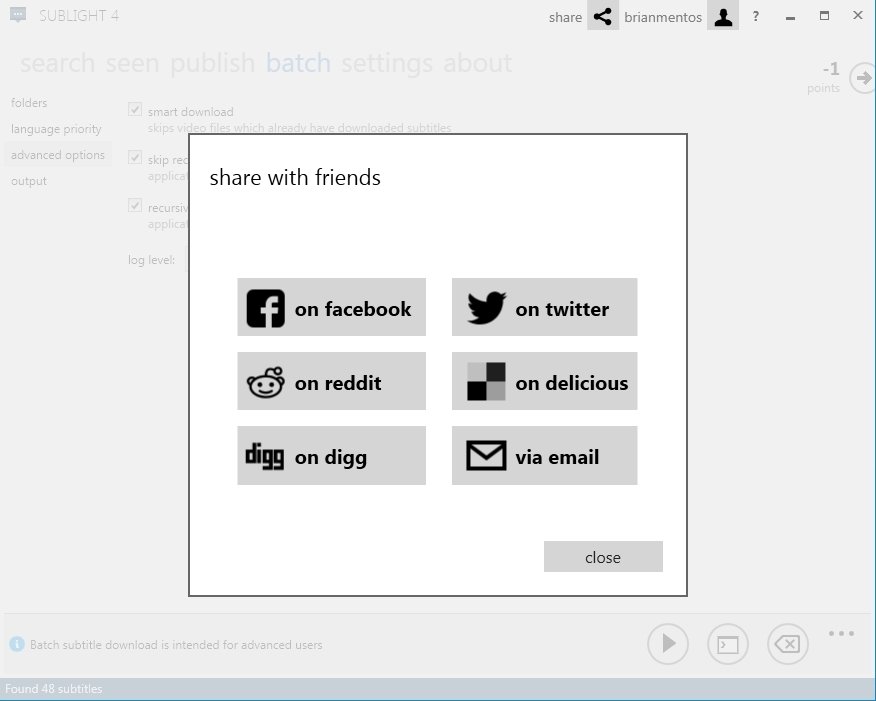
Task: Click the Sublight app logo icon
Action: pos(18,15)
